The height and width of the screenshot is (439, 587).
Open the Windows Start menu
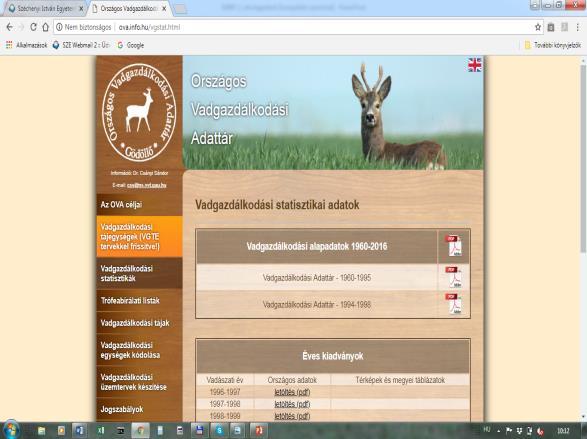[11, 430]
